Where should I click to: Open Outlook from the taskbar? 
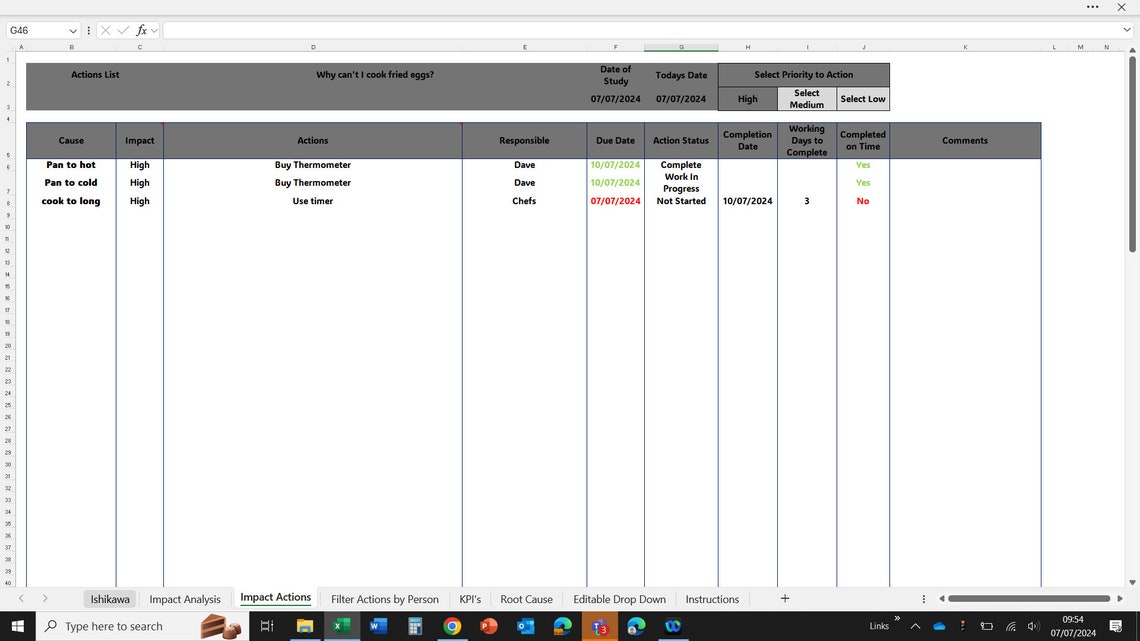click(525, 626)
